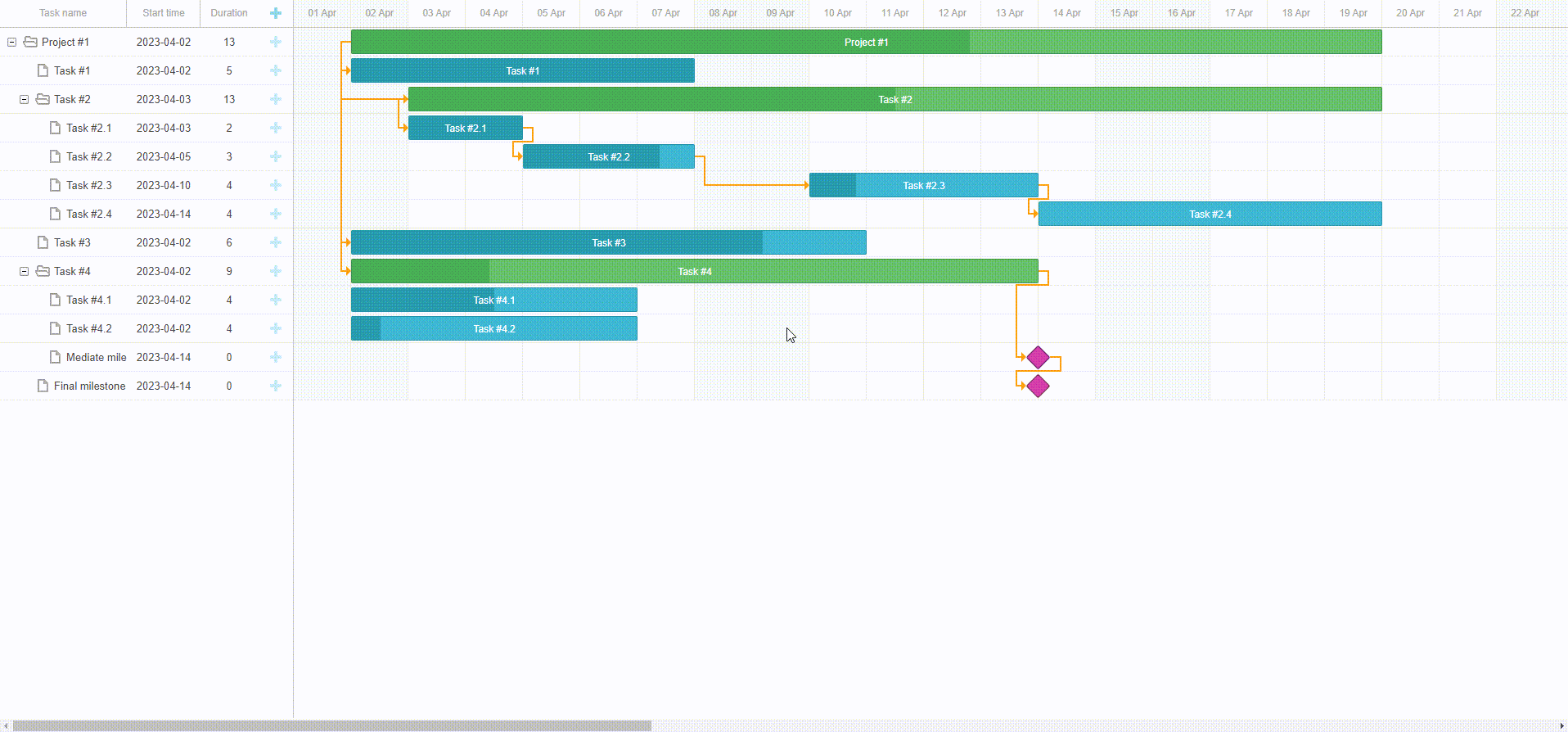Click start date 2023-04-10 of Task #2.3
The height and width of the screenshot is (732, 1568).
tap(164, 185)
